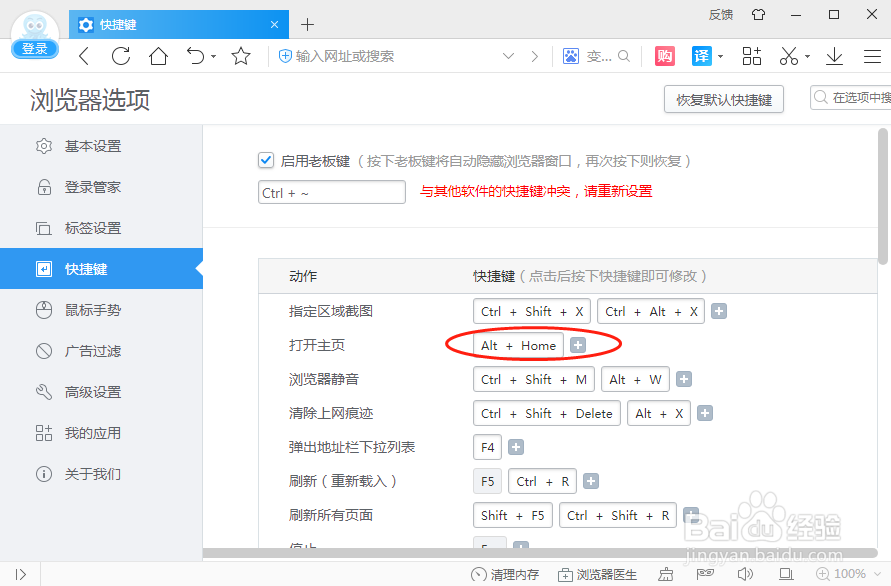Add shortcut for 弹出地址栏下拉列表

click(x=516, y=447)
